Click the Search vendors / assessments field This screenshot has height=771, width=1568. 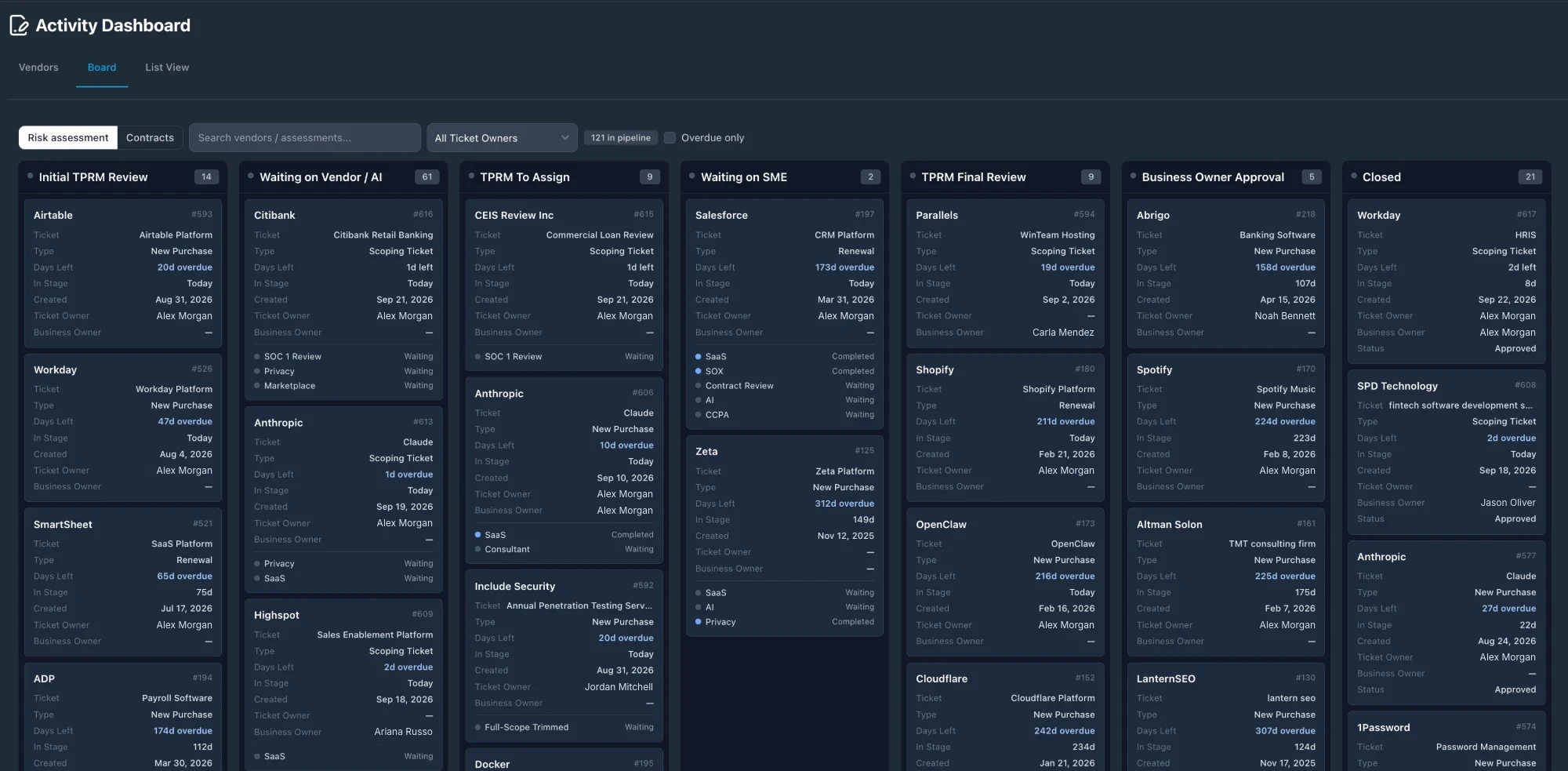pos(305,138)
